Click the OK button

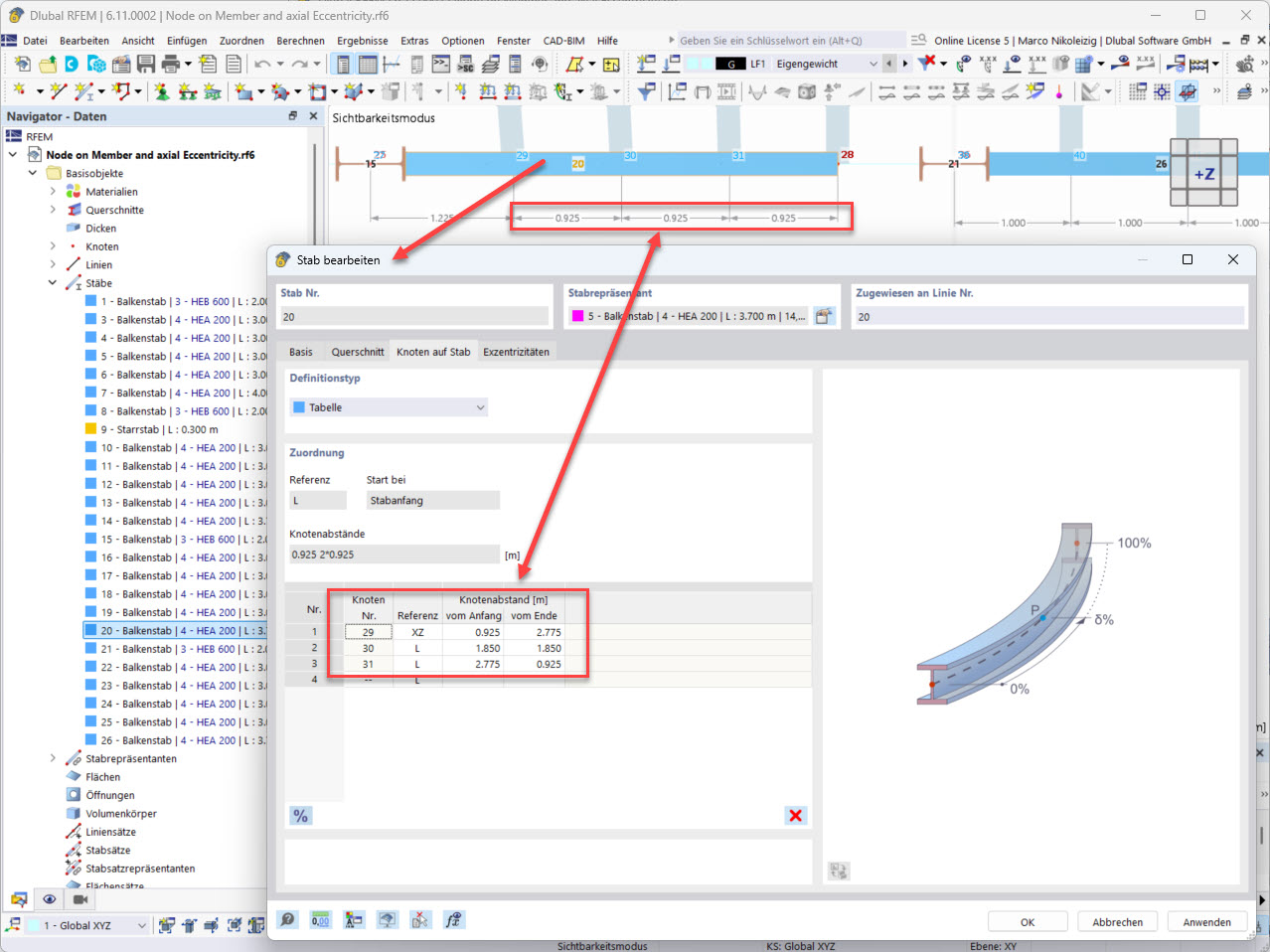[x=1028, y=922]
